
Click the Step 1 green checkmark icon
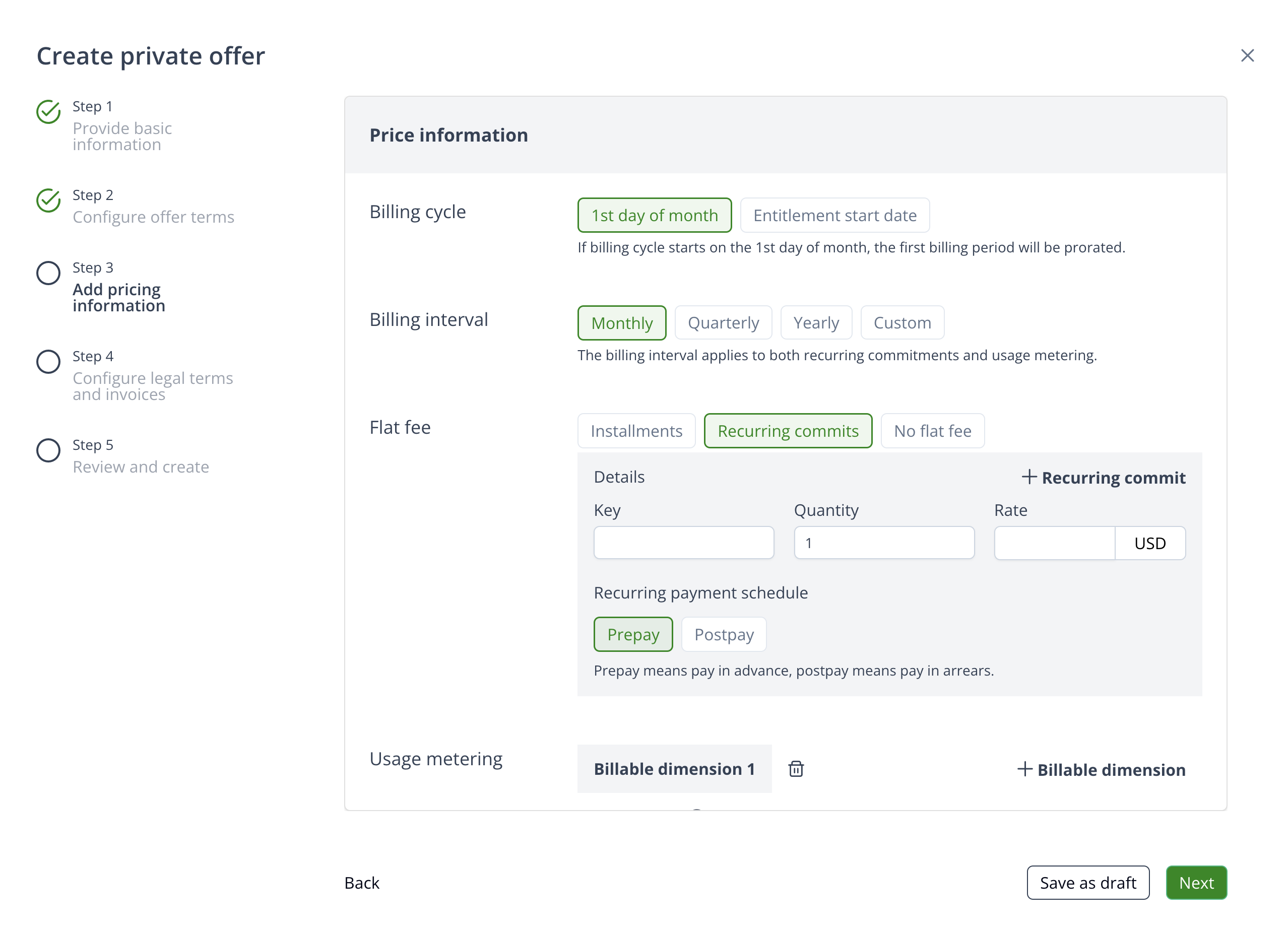coord(48,112)
